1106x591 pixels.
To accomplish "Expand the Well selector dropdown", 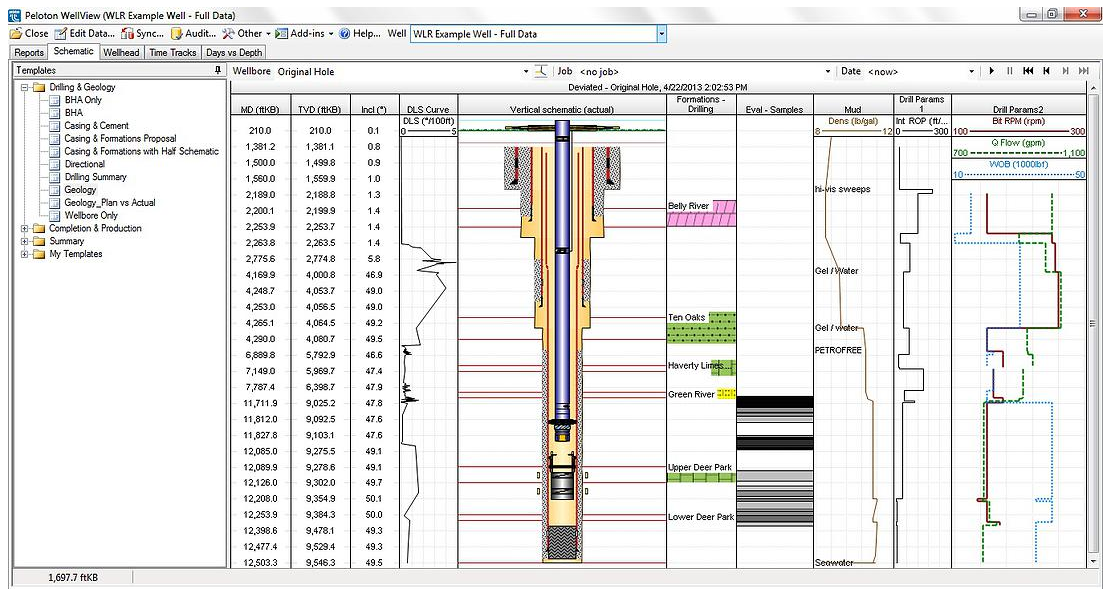I will (x=661, y=34).
